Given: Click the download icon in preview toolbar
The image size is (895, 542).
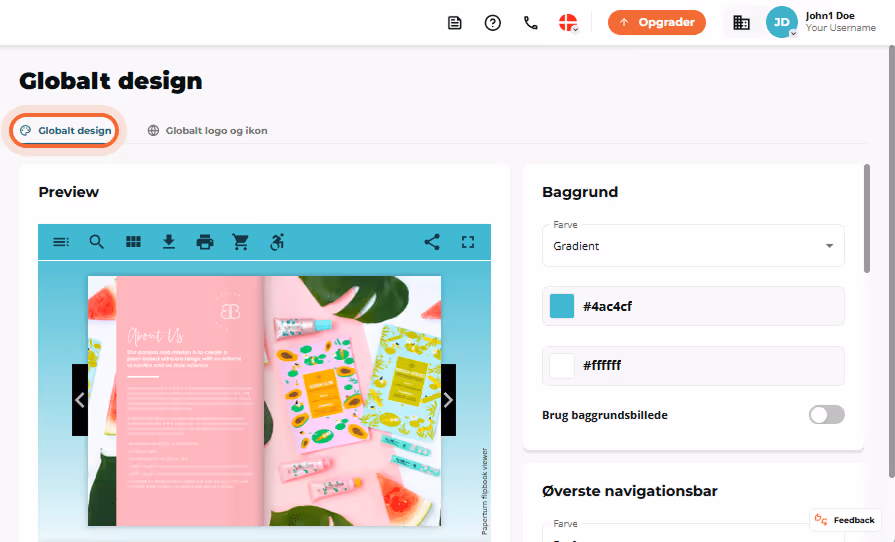Looking at the screenshot, I should [168, 242].
